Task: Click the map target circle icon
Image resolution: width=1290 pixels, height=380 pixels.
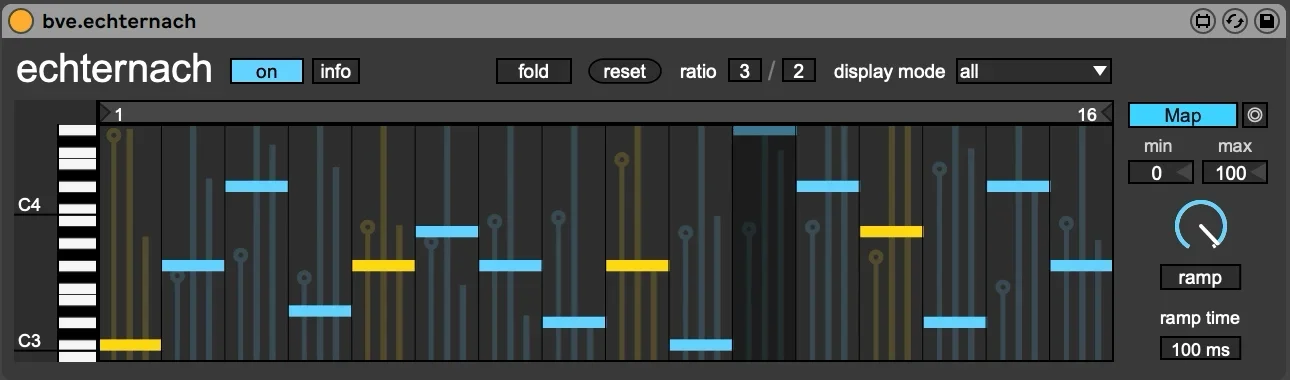Action: pyautogui.click(x=1255, y=115)
